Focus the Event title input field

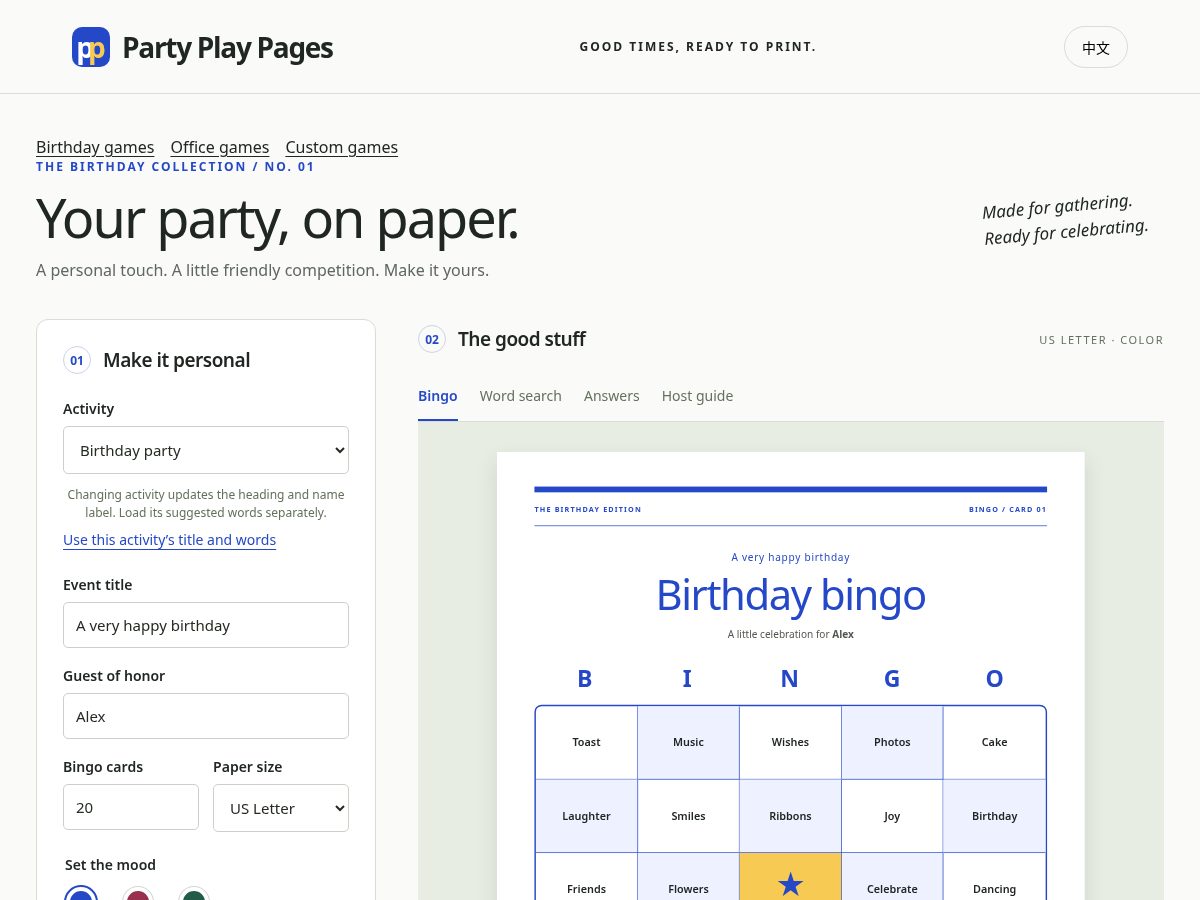coord(206,625)
